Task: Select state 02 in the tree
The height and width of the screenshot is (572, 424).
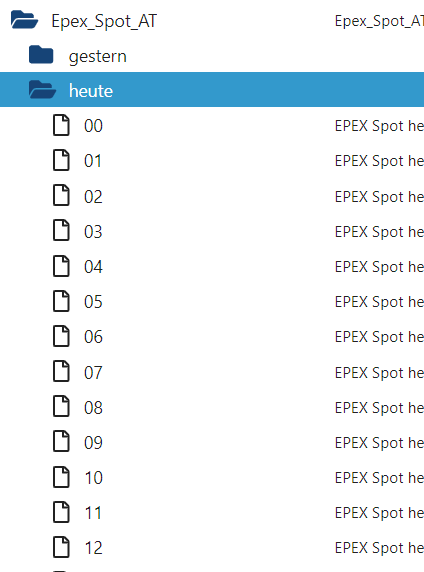Action: tap(93, 197)
